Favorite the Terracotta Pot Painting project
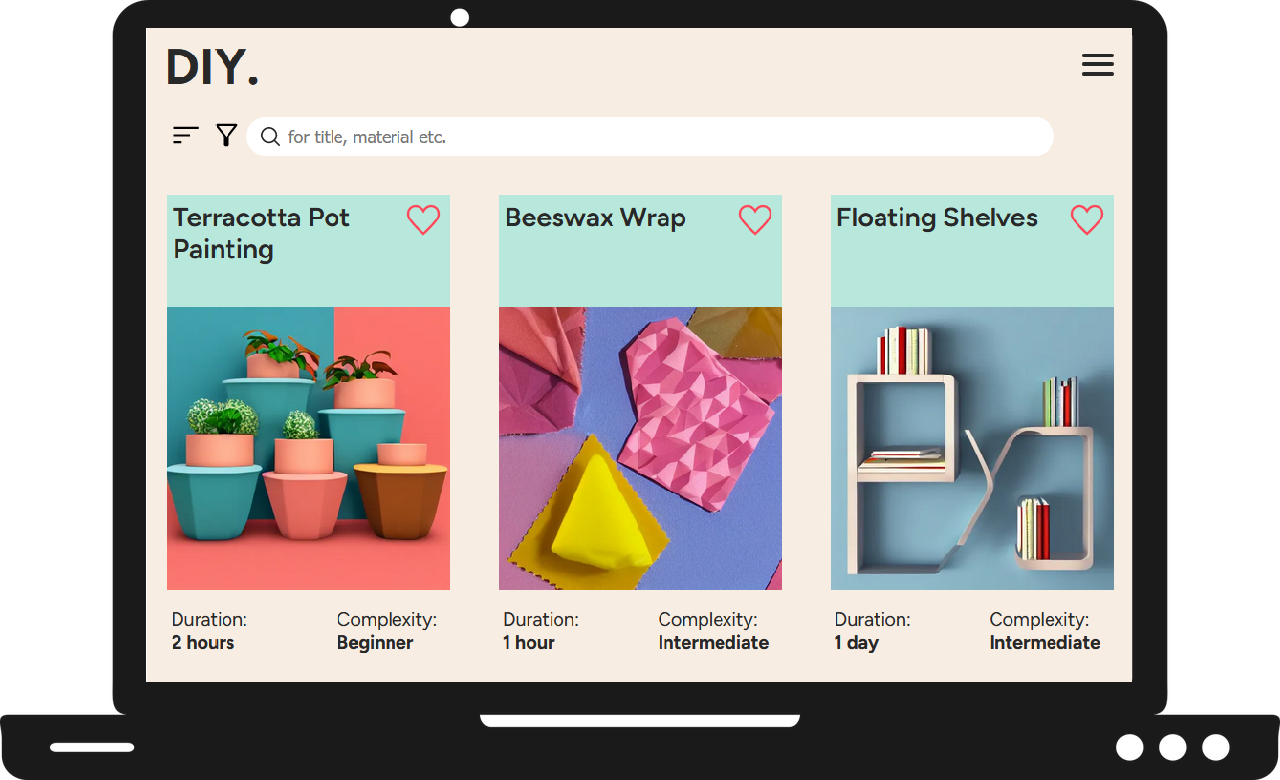The height and width of the screenshot is (780, 1280). (423, 220)
